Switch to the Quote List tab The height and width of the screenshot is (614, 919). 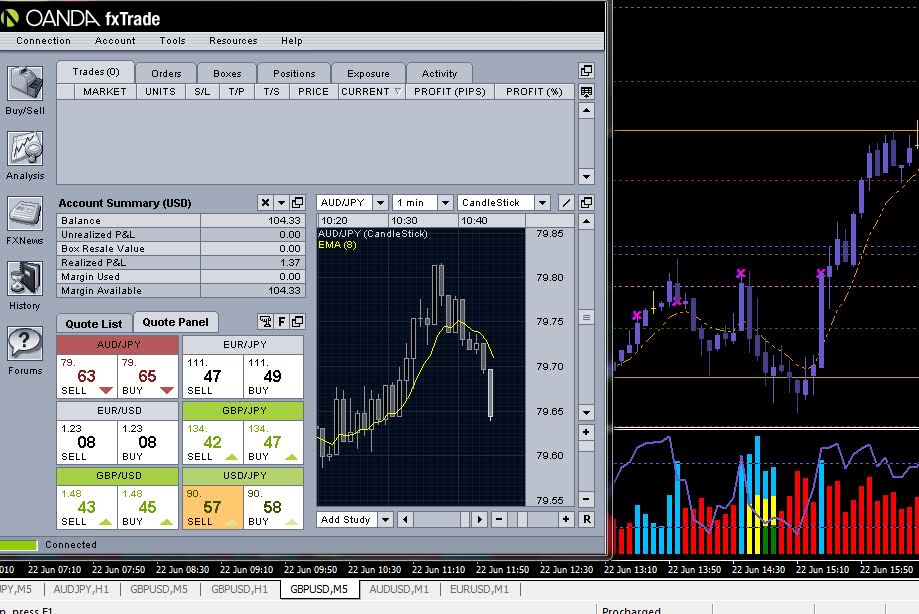click(x=94, y=323)
